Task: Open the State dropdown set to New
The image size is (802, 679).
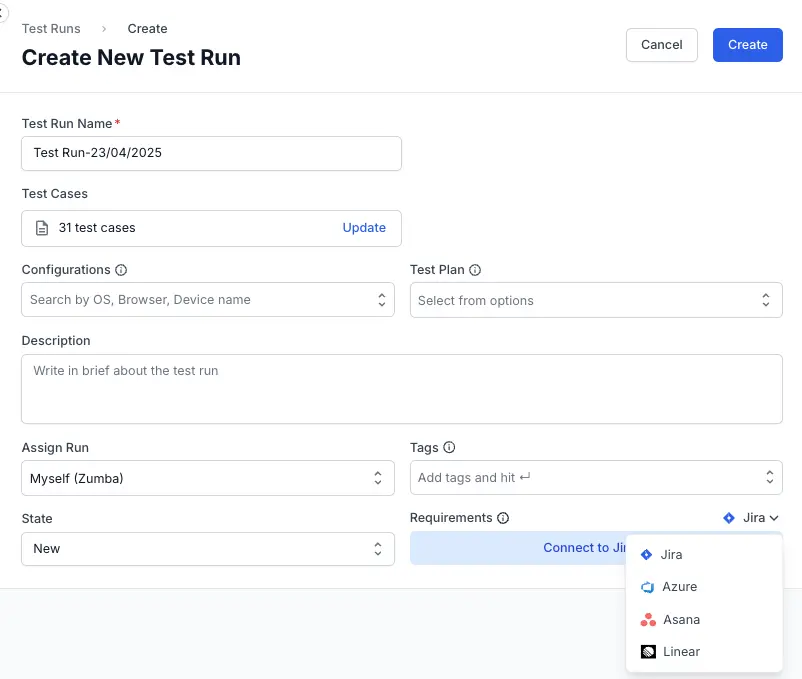Action: [208, 549]
